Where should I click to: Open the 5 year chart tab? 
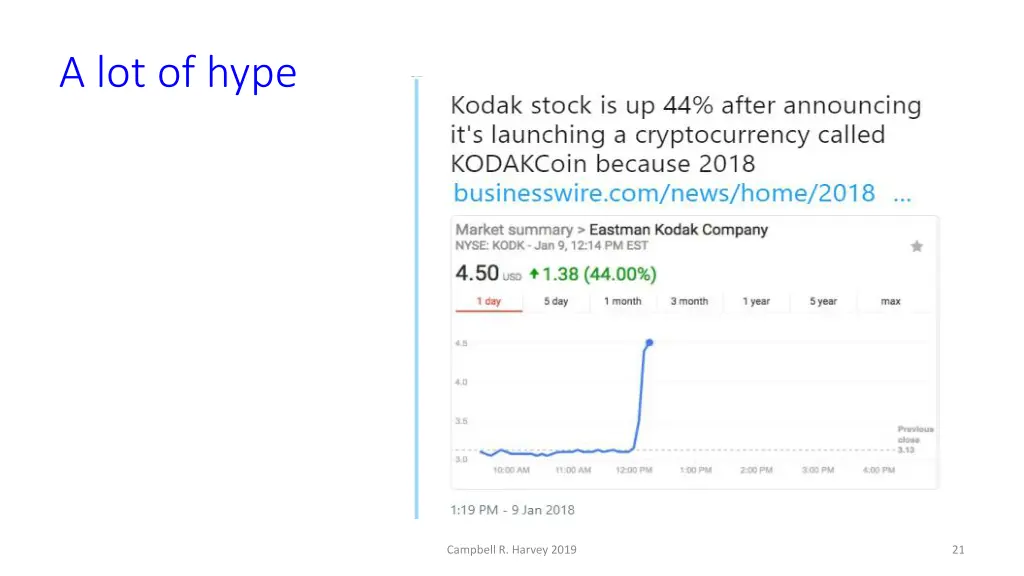pos(823,301)
